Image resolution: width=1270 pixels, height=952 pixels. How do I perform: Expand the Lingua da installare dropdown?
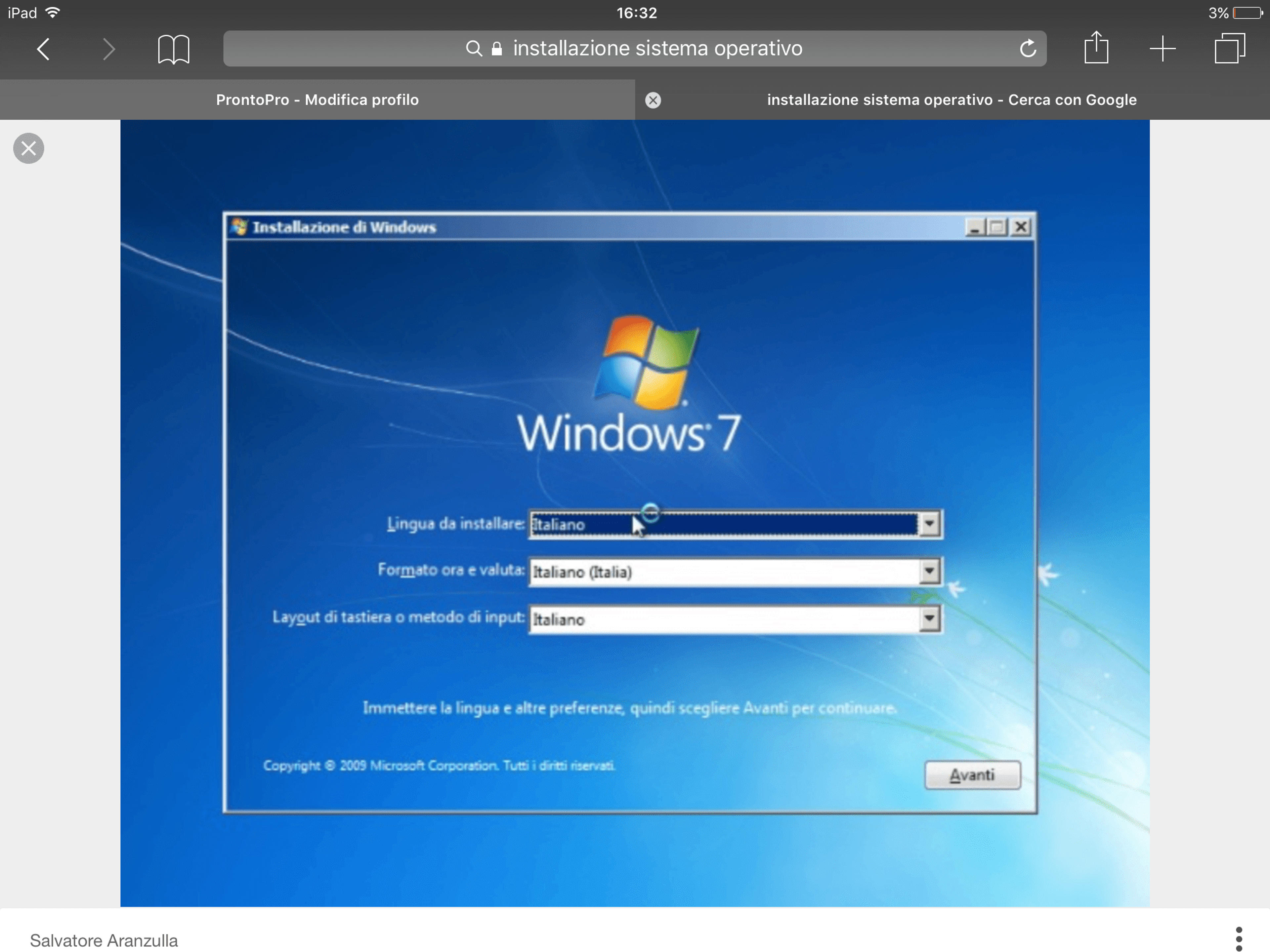929,524
